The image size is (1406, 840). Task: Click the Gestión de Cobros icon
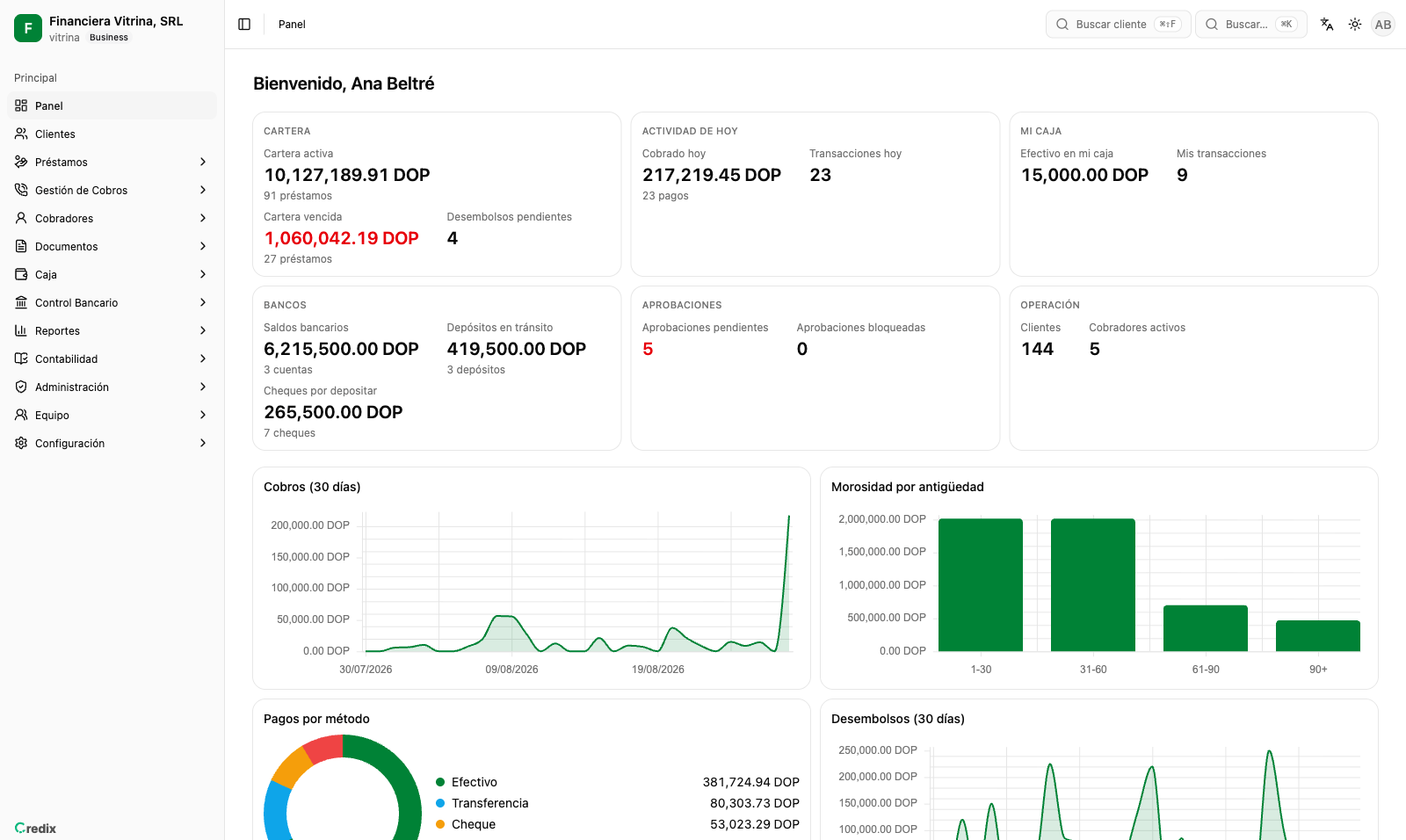click(21, 190)
